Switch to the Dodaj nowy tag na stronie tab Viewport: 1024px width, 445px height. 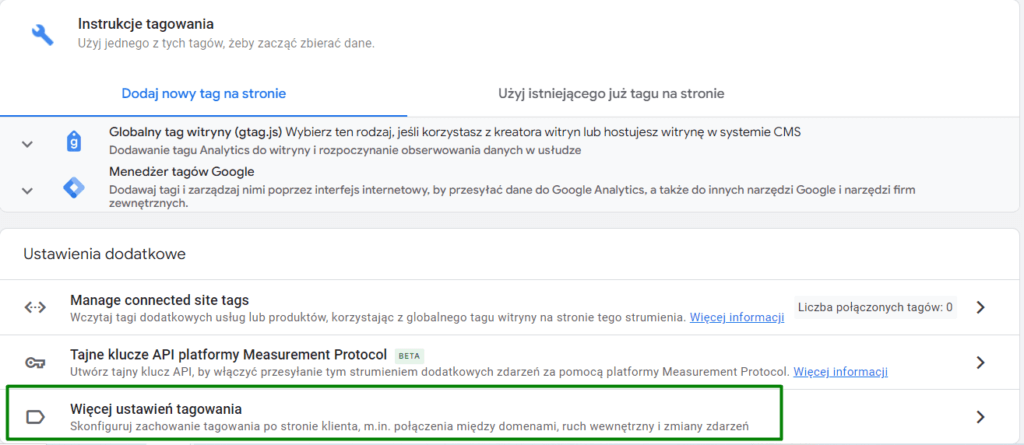pyautogui.click(x=204, y=93)
